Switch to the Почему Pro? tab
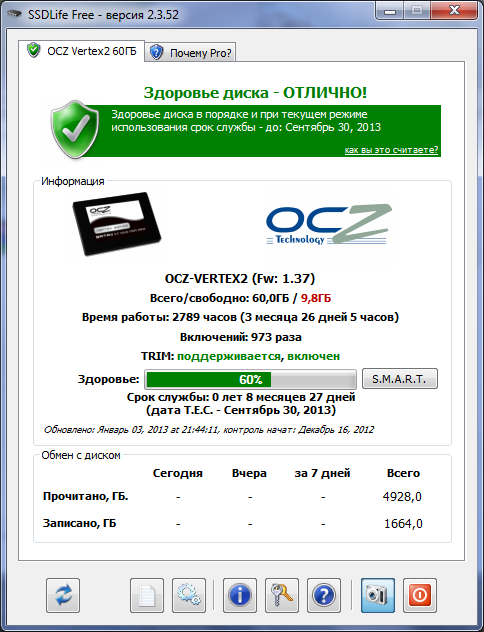Image resolution: width=484 pixels, height=632 pixels. pyautogui.click(x=190, y=52)
